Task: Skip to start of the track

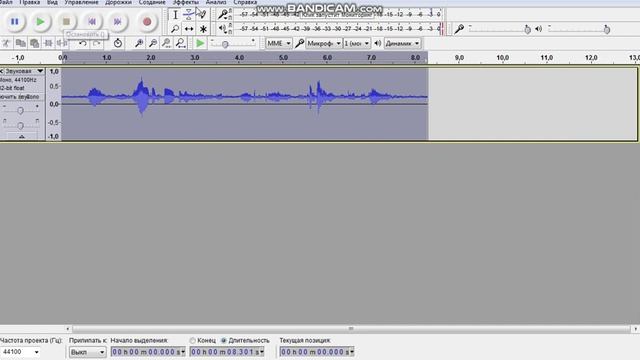Action: click(x=92, y=22)
